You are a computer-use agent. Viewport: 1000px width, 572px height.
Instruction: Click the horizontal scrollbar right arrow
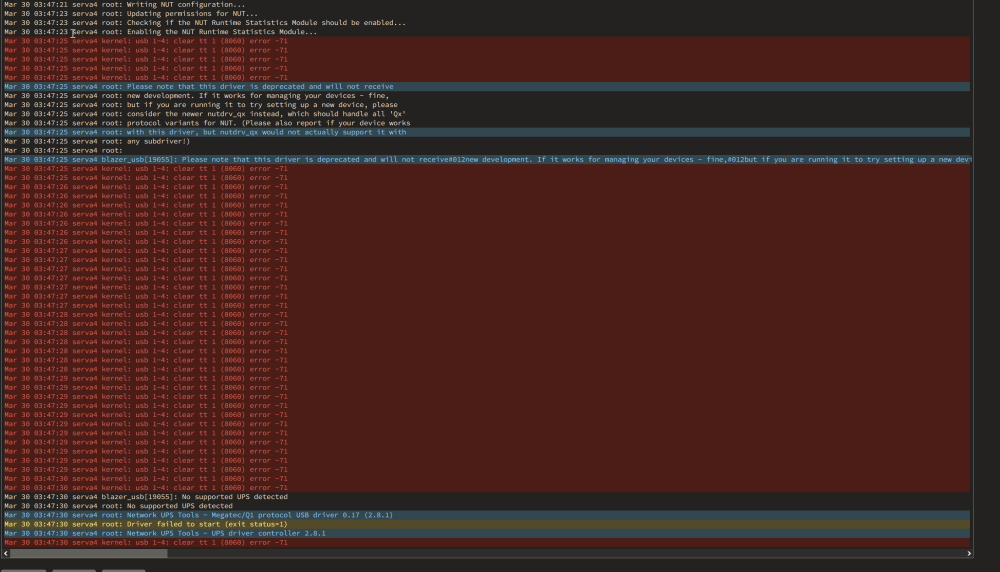point(969,554)
